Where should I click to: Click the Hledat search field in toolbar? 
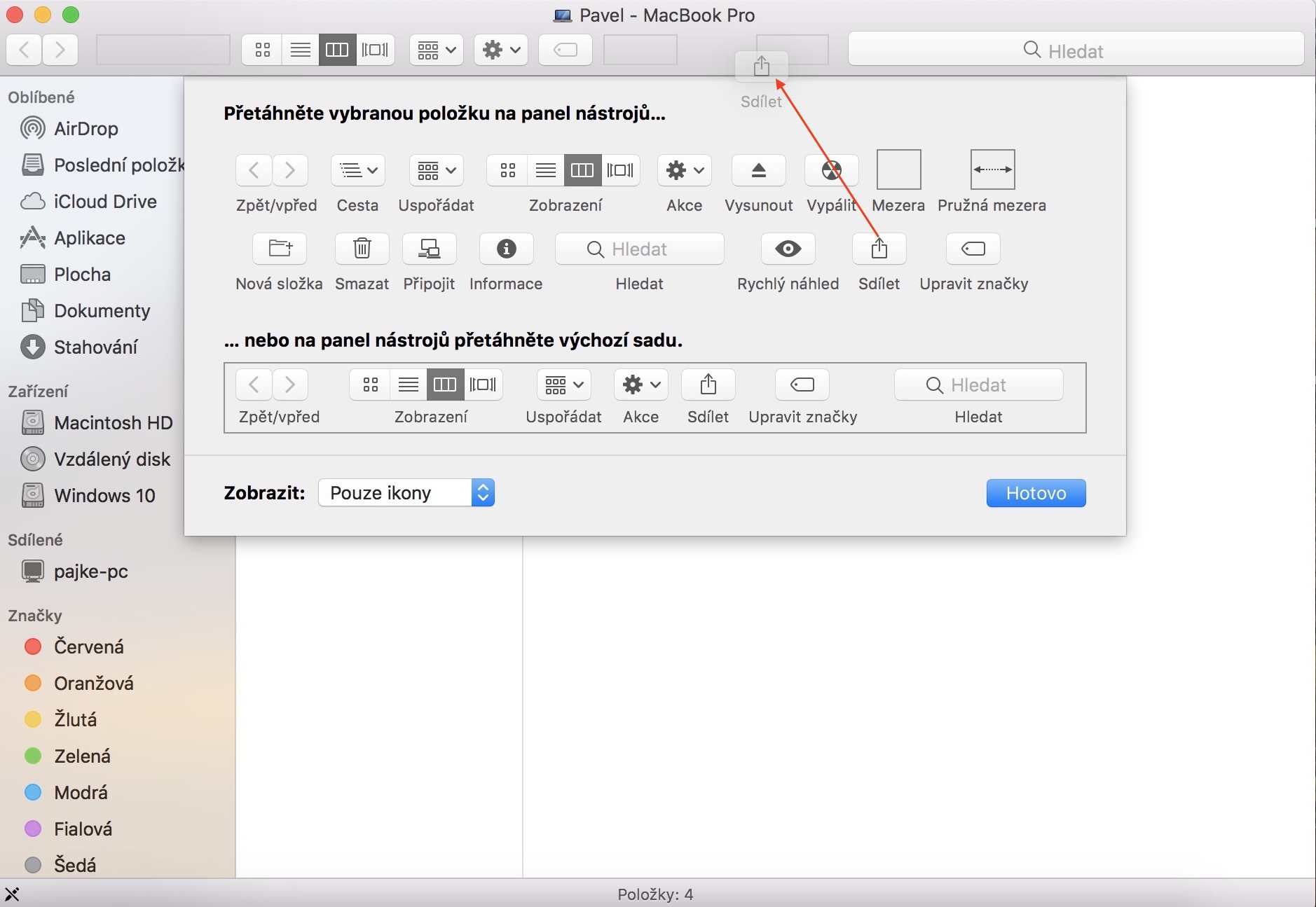1075,50
